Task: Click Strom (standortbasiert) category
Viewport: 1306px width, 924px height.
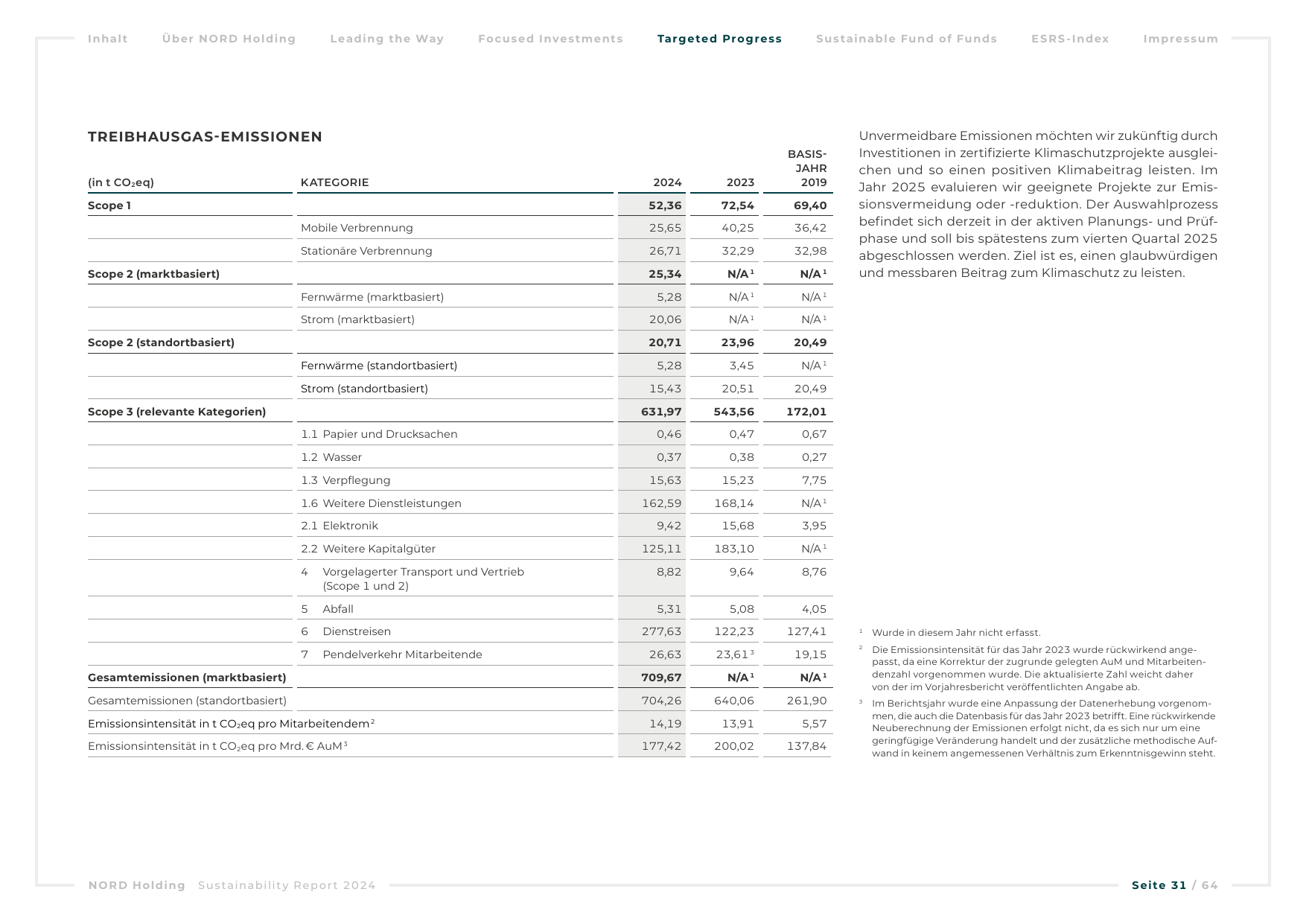Action: coord(364,389)
